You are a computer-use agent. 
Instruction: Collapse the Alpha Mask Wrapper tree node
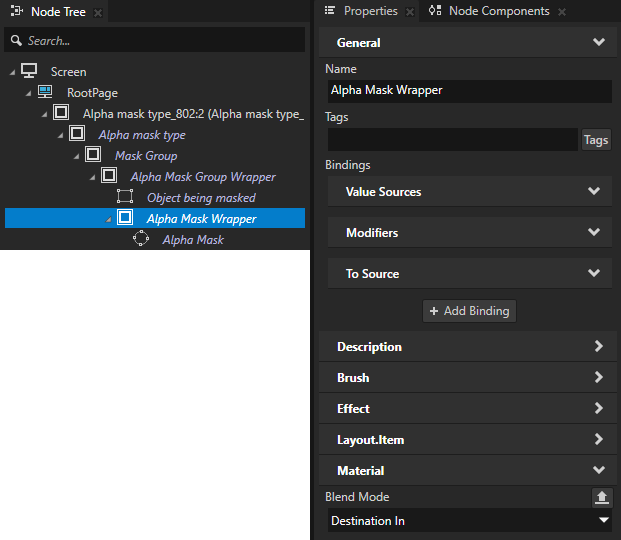(108, 219)
